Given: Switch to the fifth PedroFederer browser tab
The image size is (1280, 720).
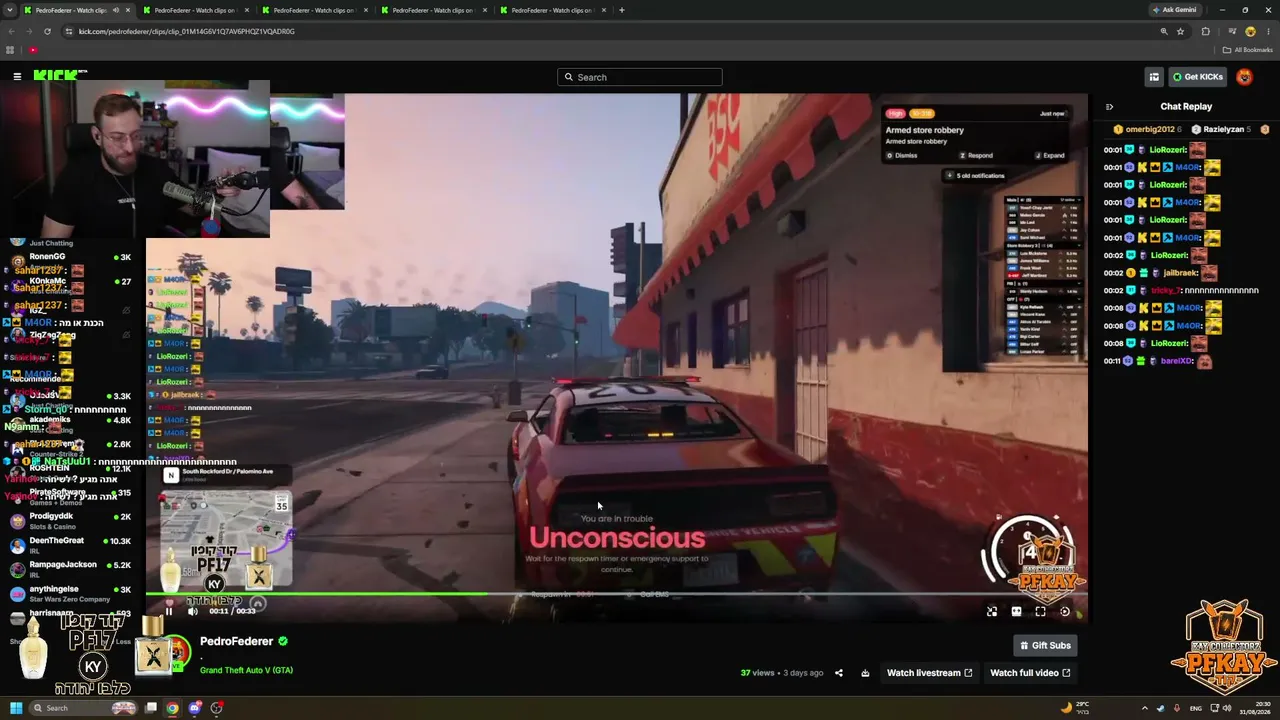Looking at the screenshot, I should (553, 10).
